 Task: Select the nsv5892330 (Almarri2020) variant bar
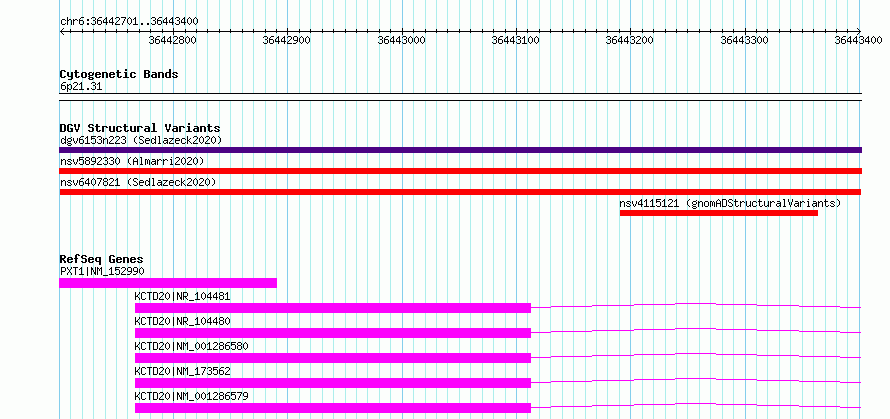pos(460,171)
